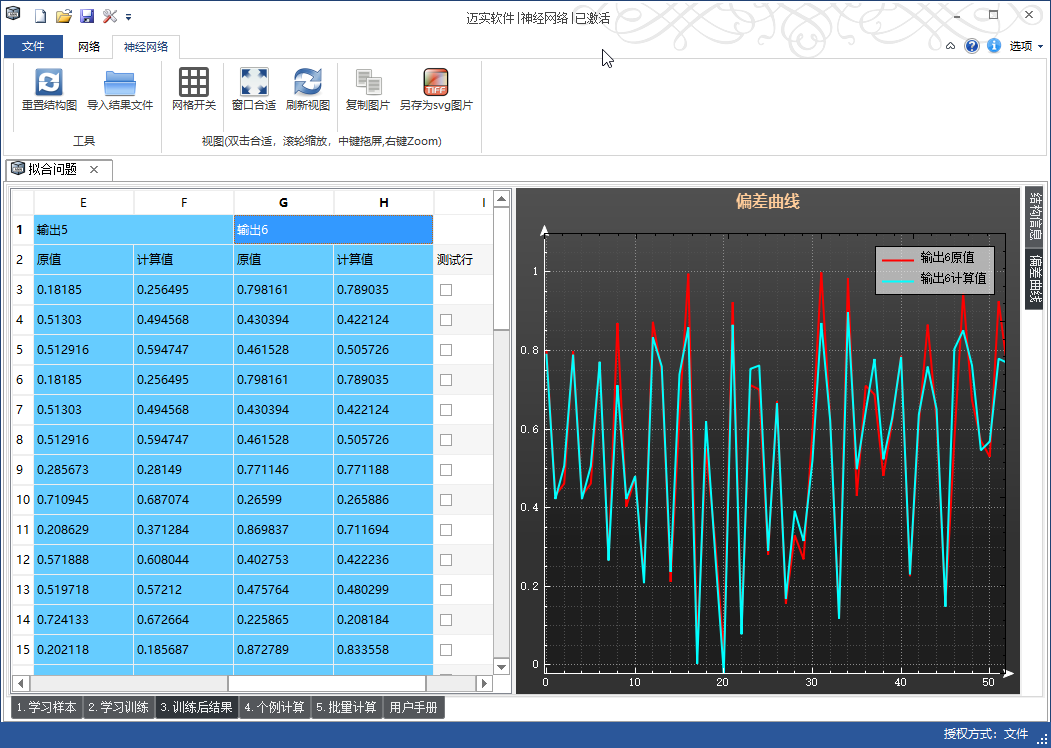The image size is (1051, 748).
Task: Open the 文件 file menu tab
Action: point(33,47)
